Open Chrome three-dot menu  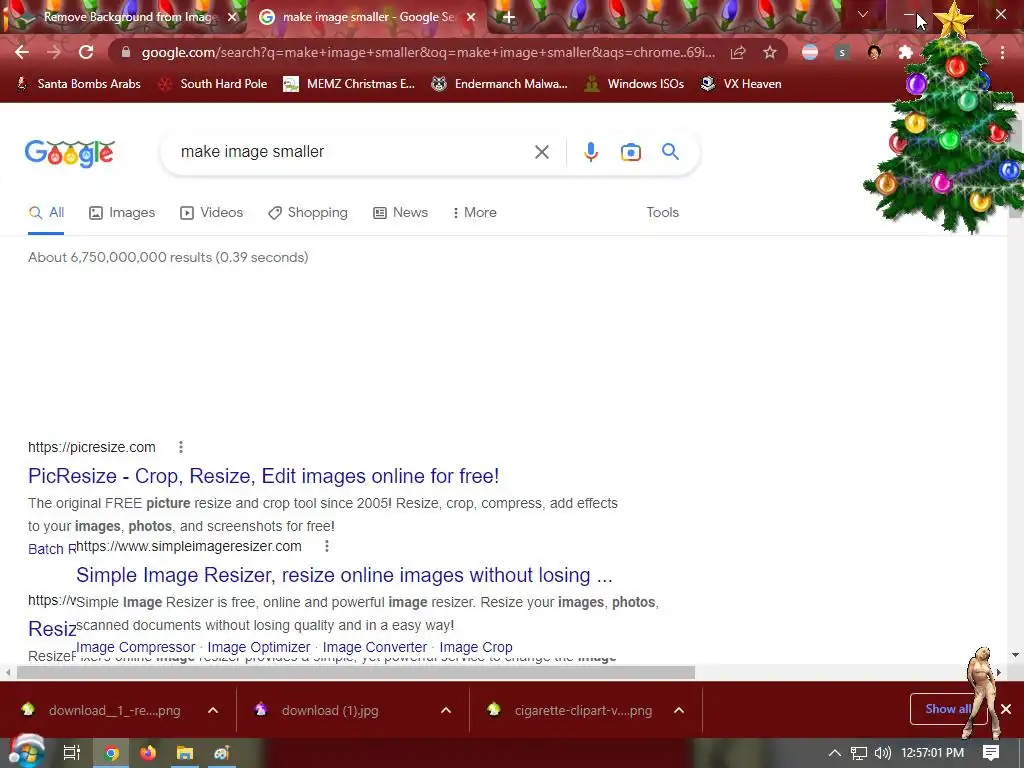pyautogui.click(x=1002, y=52)
